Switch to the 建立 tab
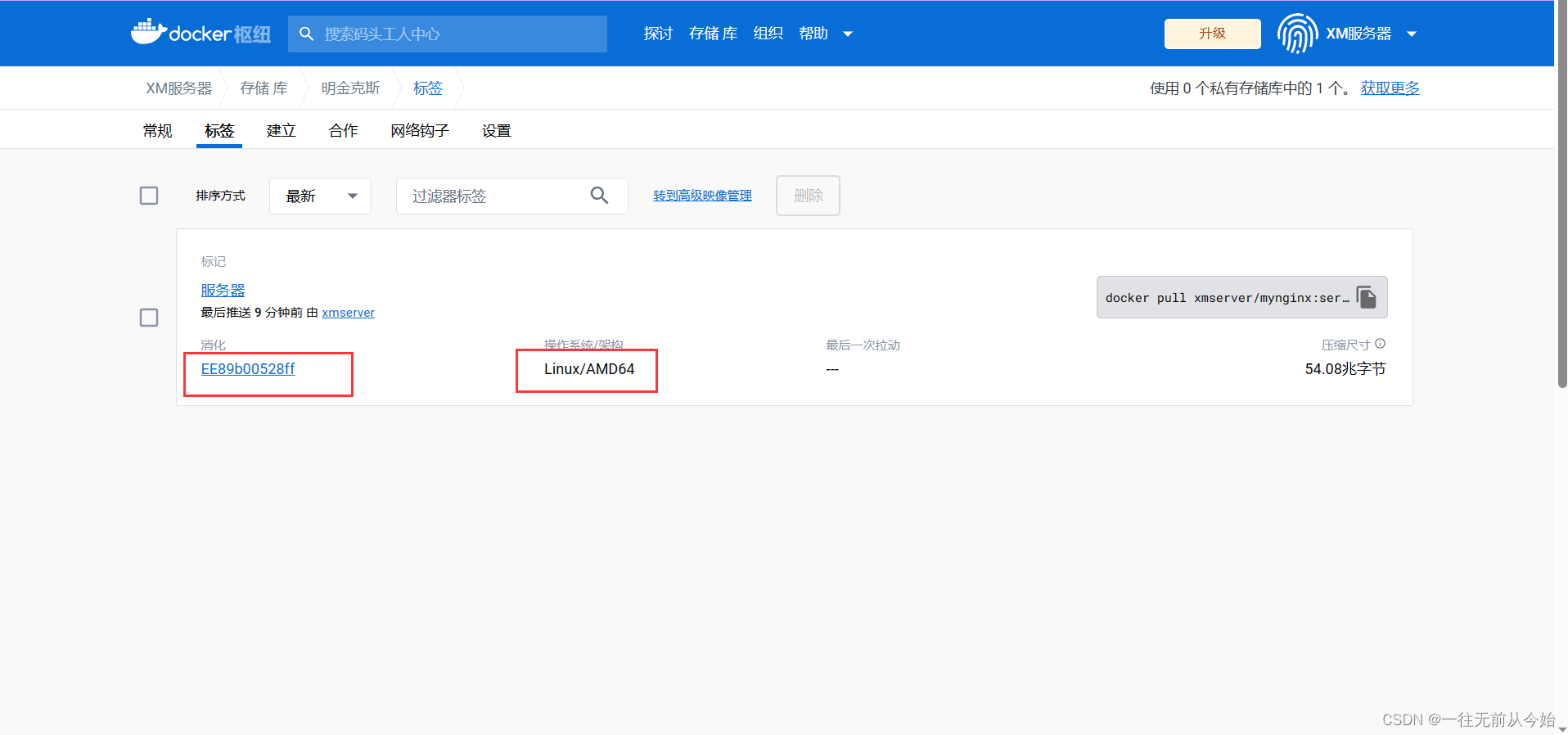 click(x=282, y=131)
